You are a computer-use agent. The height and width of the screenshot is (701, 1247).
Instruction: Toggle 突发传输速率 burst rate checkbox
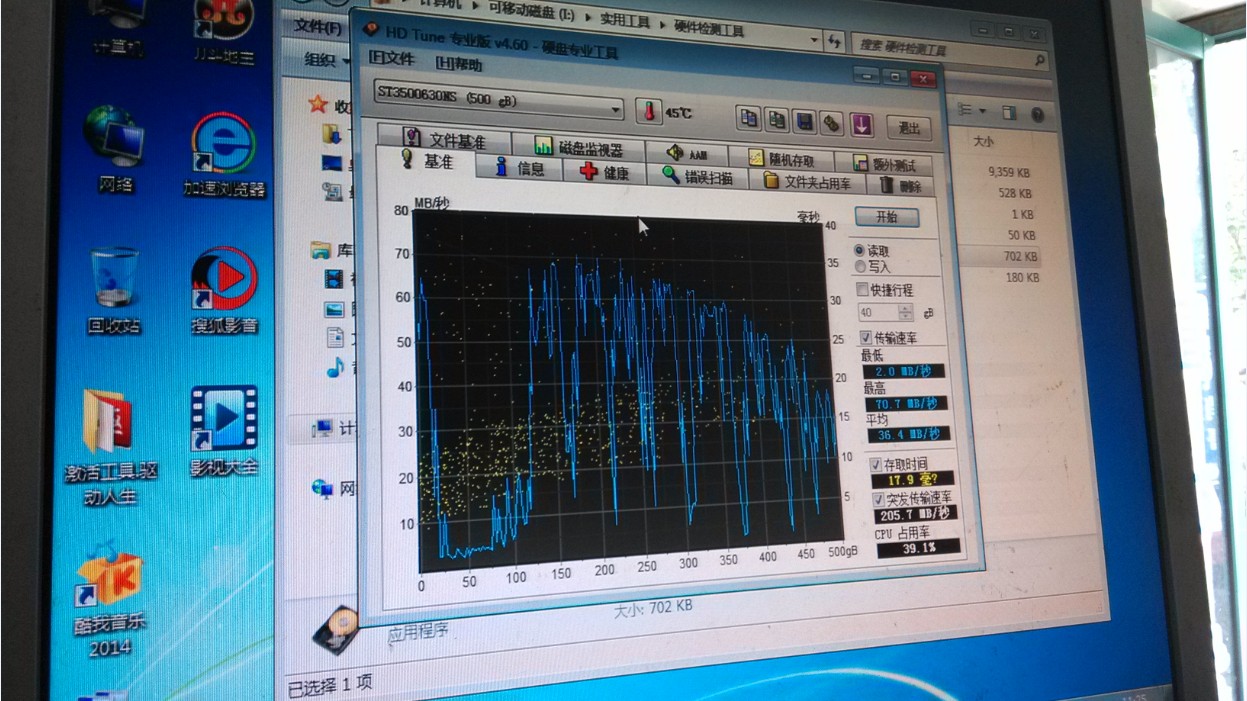878,499
